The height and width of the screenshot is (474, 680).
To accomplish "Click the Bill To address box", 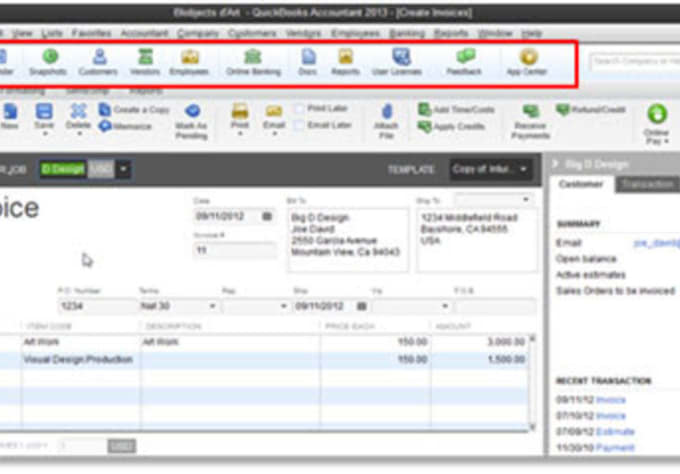I will [x=348, y=240].
